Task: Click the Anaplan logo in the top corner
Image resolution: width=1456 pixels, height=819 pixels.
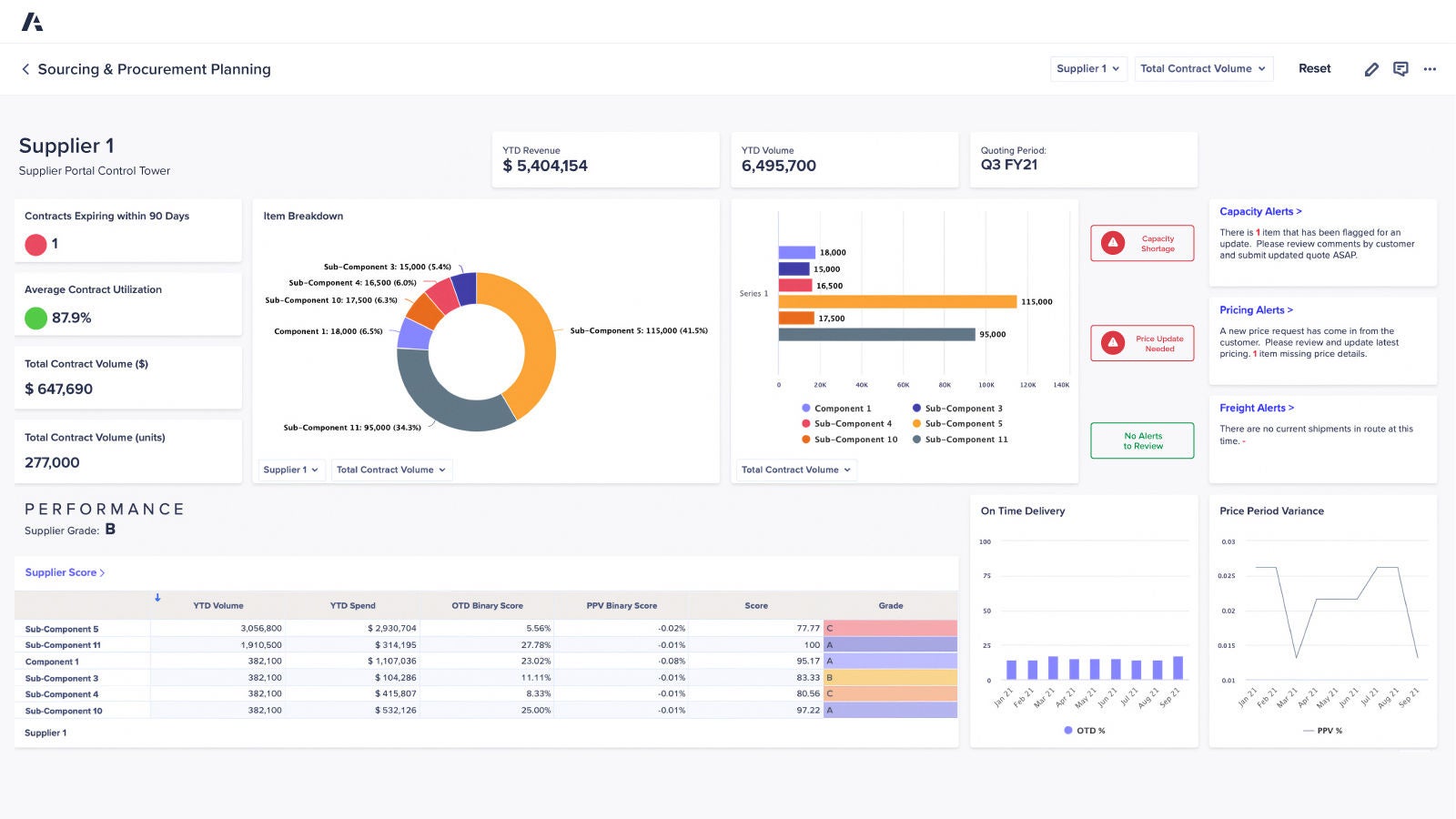Action: (x=33, y=20)
